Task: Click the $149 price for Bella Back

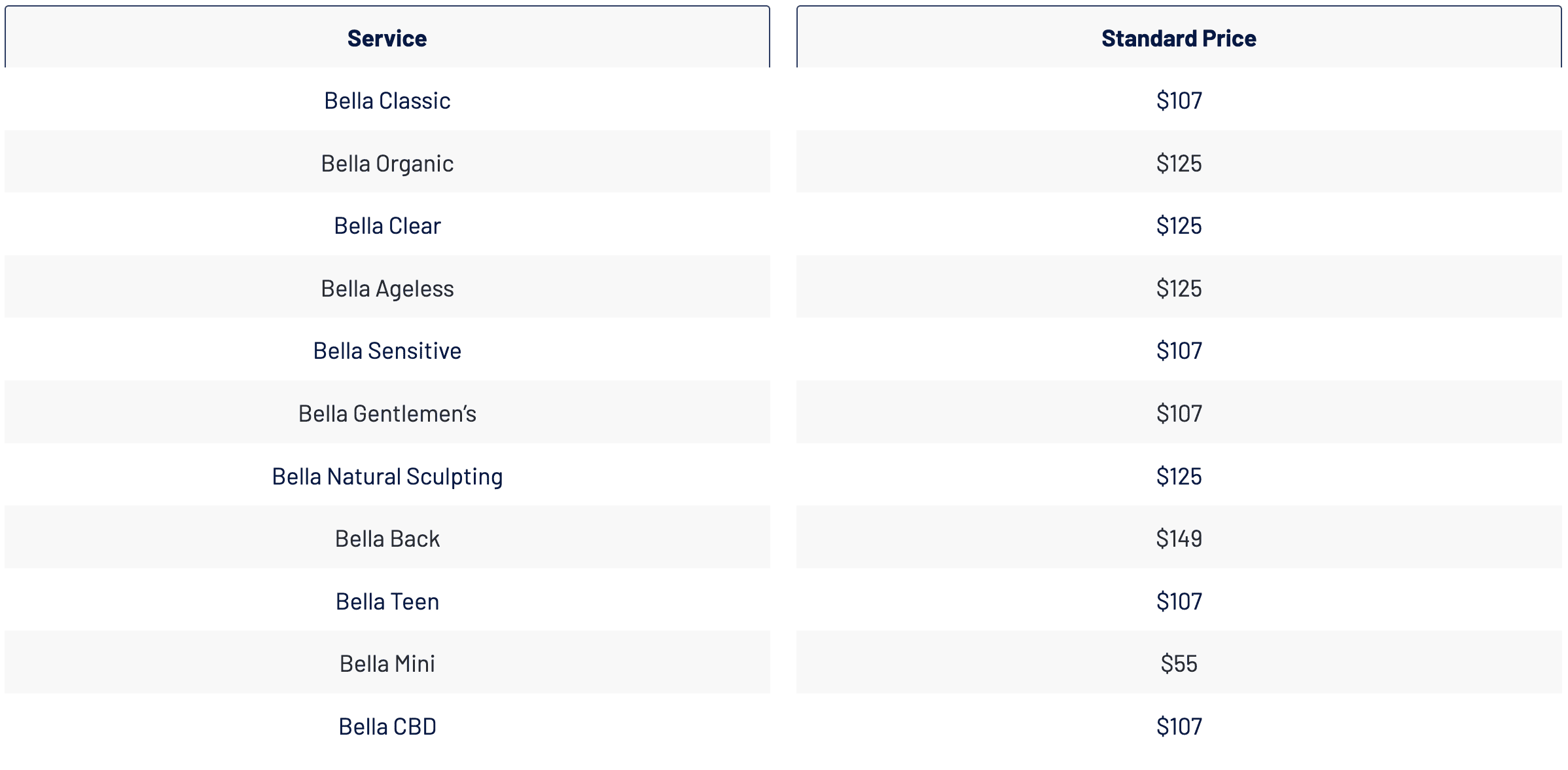Action: tap(1179, 539)
